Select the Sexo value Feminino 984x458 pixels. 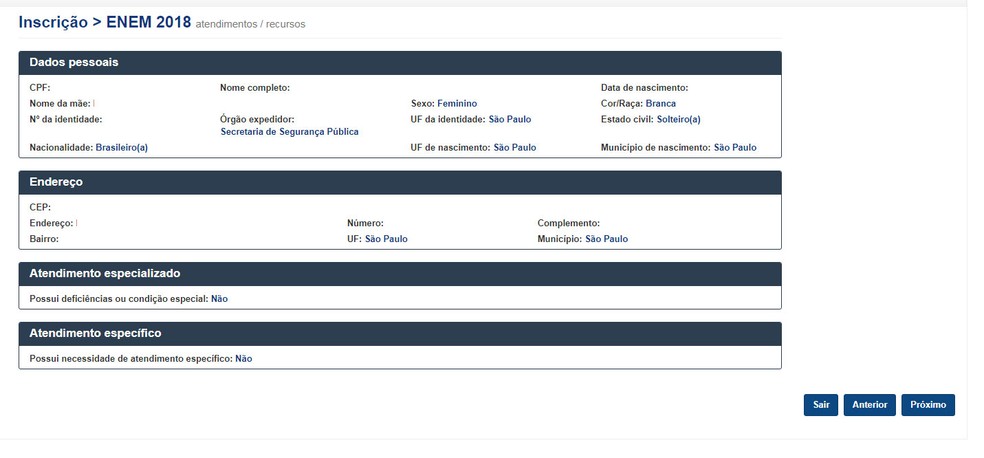457,103
